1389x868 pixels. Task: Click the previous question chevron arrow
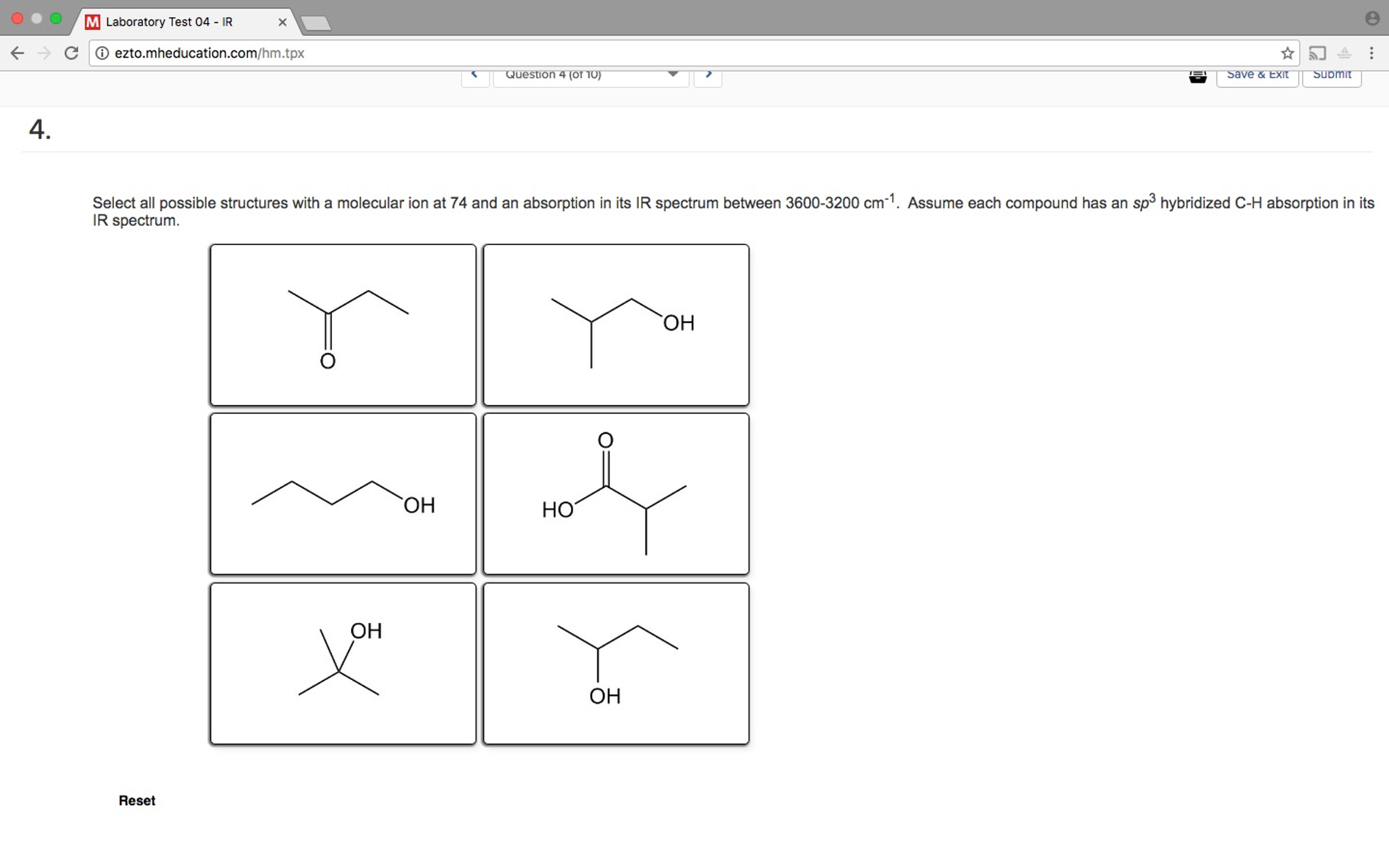click(475, 75)
